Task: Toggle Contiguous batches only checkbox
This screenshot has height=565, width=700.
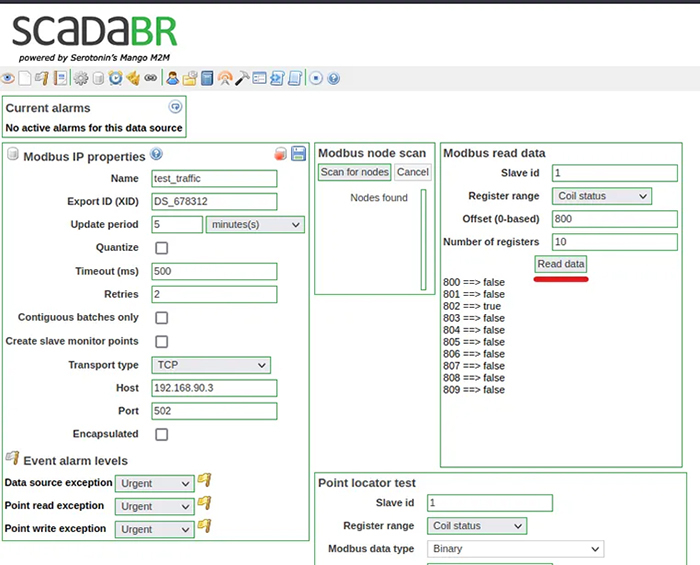Action: pos(161,318)
